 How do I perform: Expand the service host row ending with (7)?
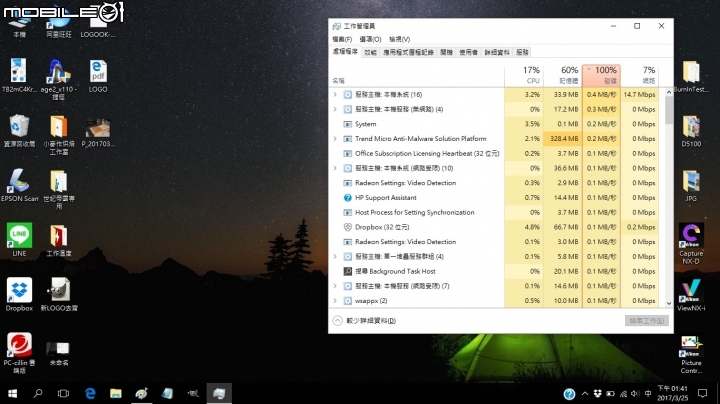335,286
